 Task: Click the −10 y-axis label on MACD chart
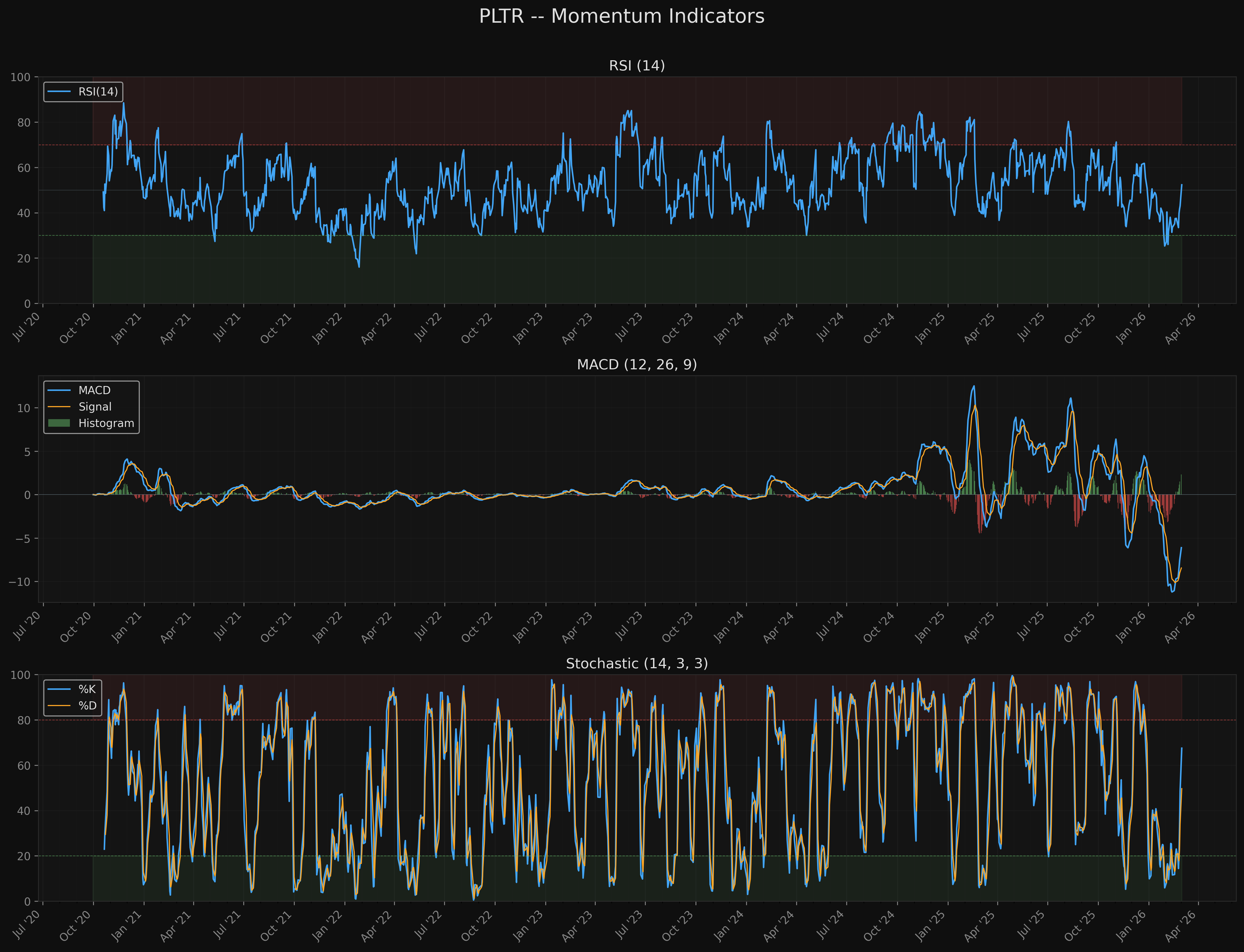[19, 582]
